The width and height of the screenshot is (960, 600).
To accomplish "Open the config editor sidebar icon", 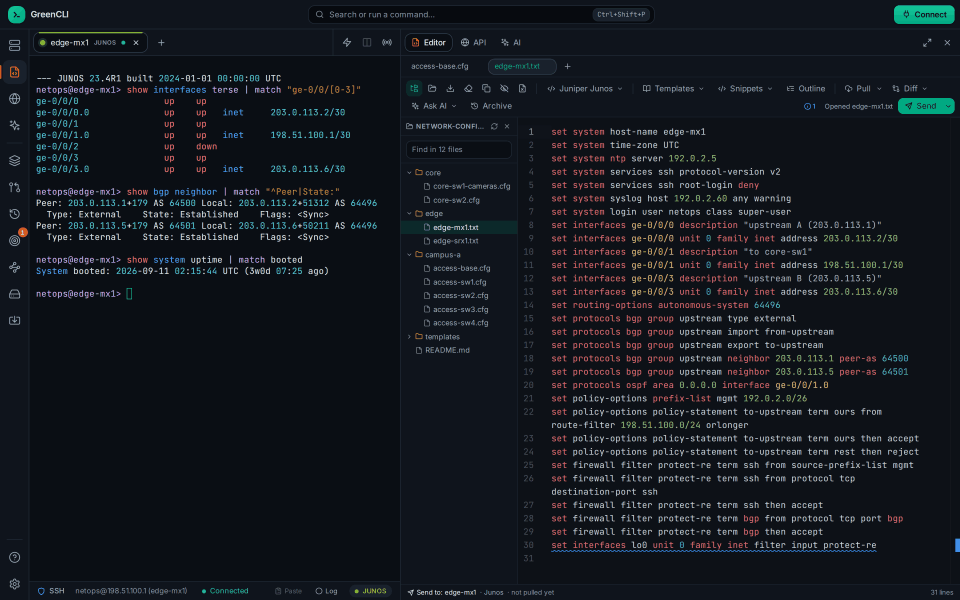I will (15, 72).
